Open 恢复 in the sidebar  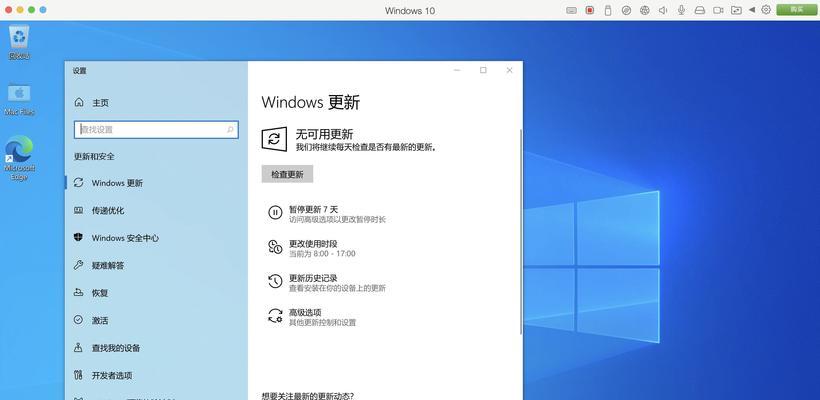(156, 293)
